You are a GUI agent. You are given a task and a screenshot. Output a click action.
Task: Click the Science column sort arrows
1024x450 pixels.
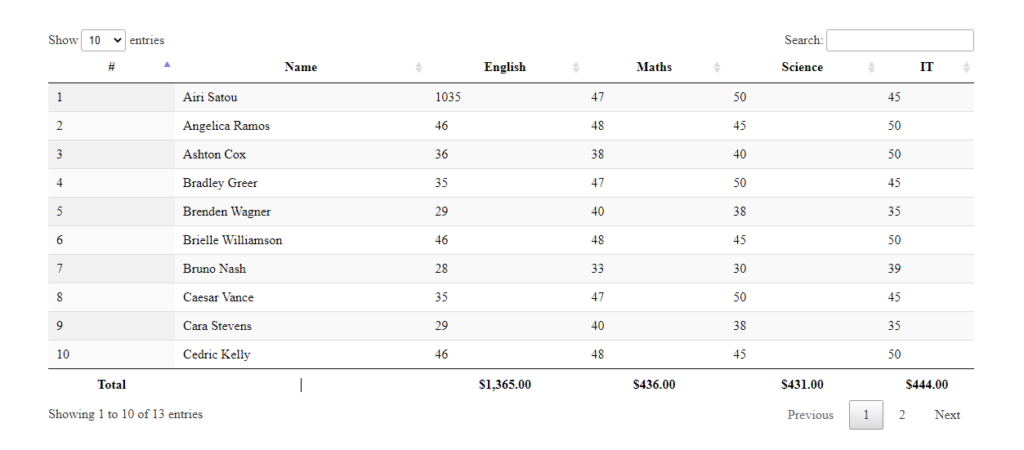[x=871, y=67]
